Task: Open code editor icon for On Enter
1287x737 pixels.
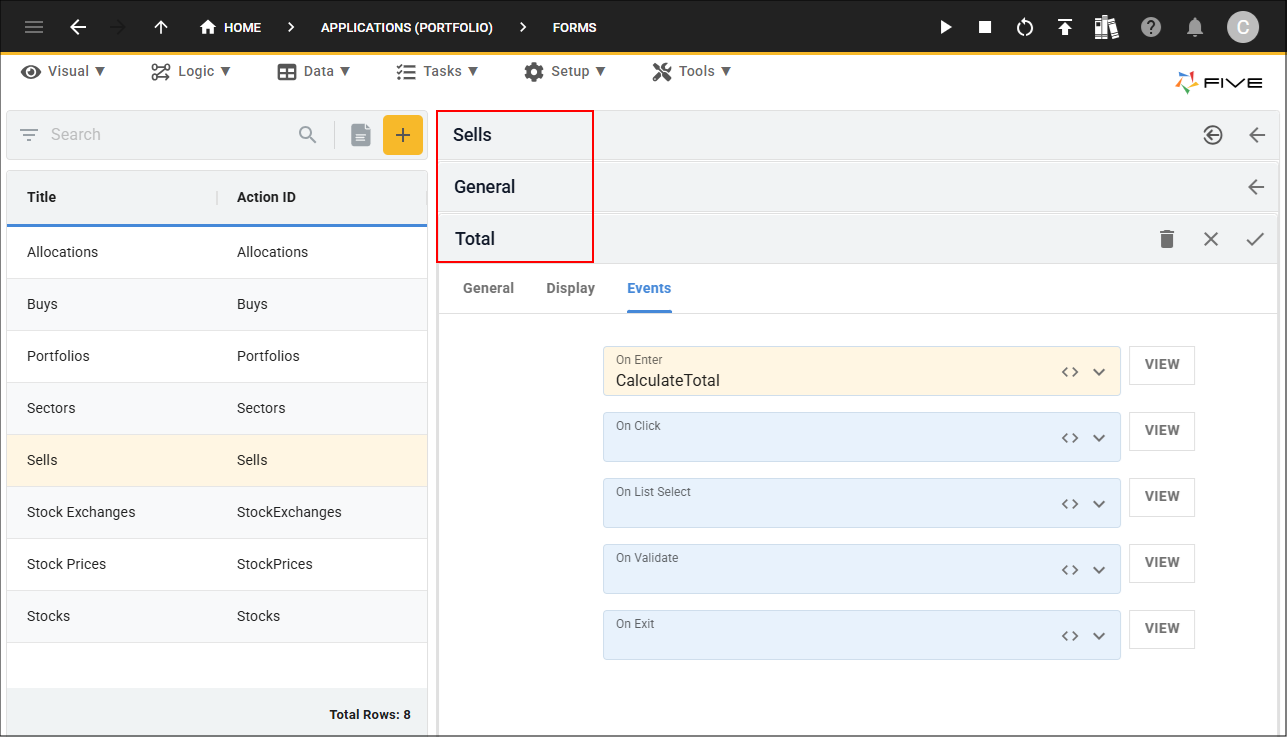Action: pyautogui.click(x=1070, y=372)
